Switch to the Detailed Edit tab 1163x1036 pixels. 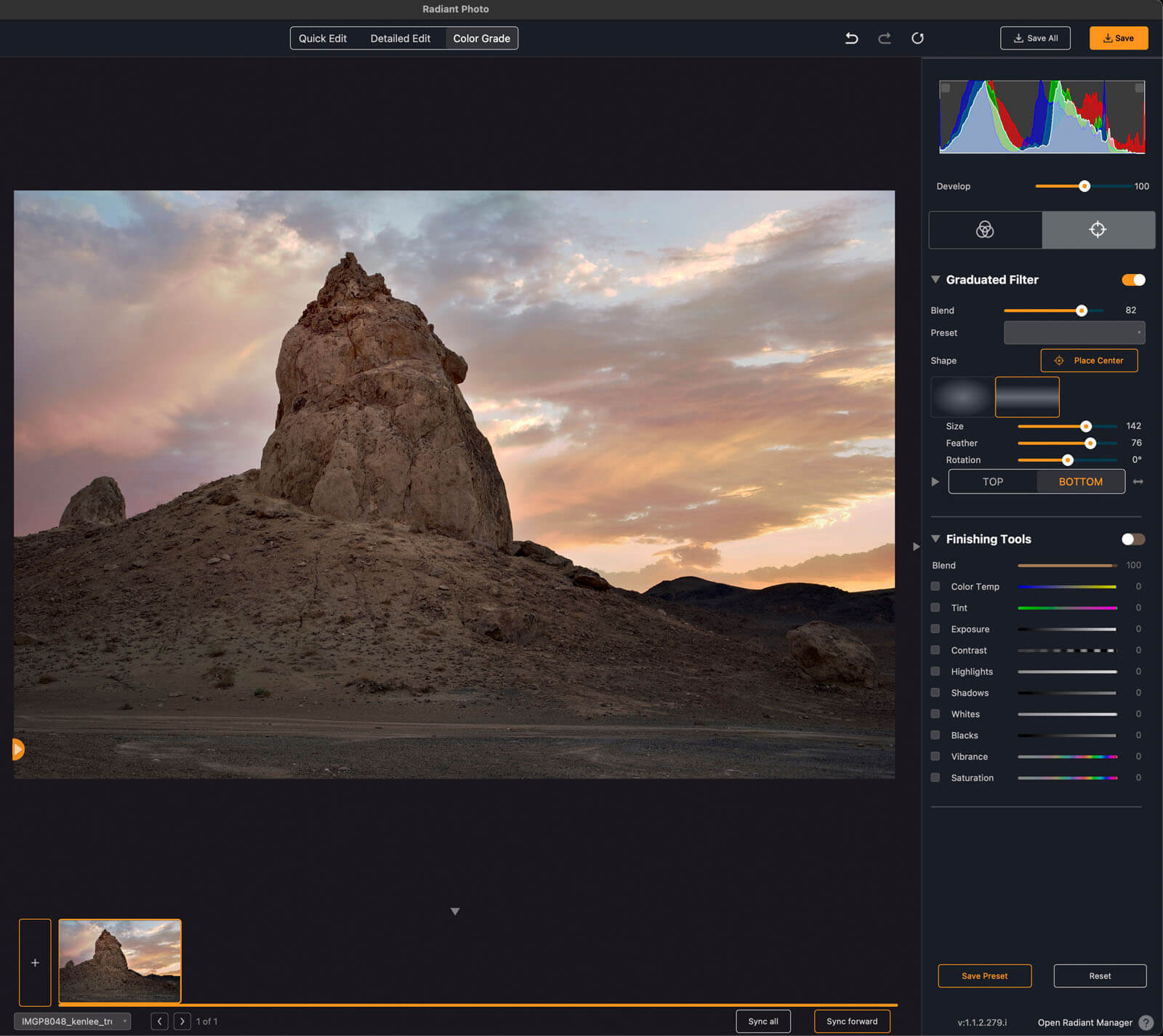(400, 39)
